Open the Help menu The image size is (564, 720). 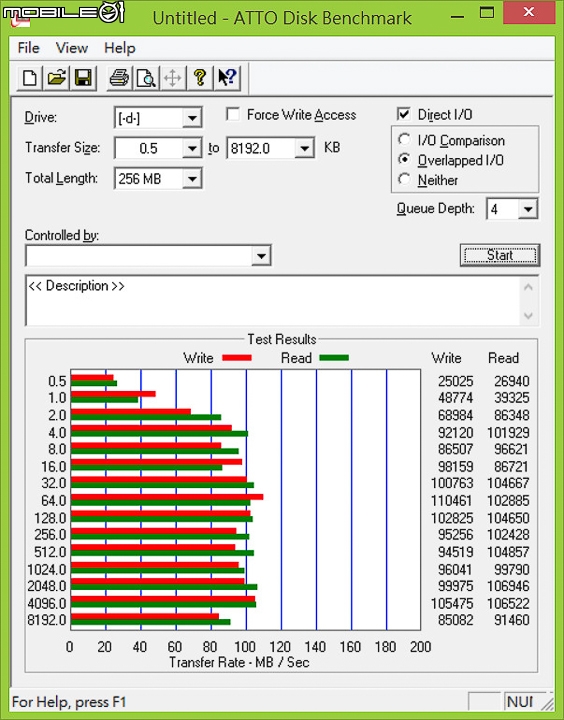(120, 48)
